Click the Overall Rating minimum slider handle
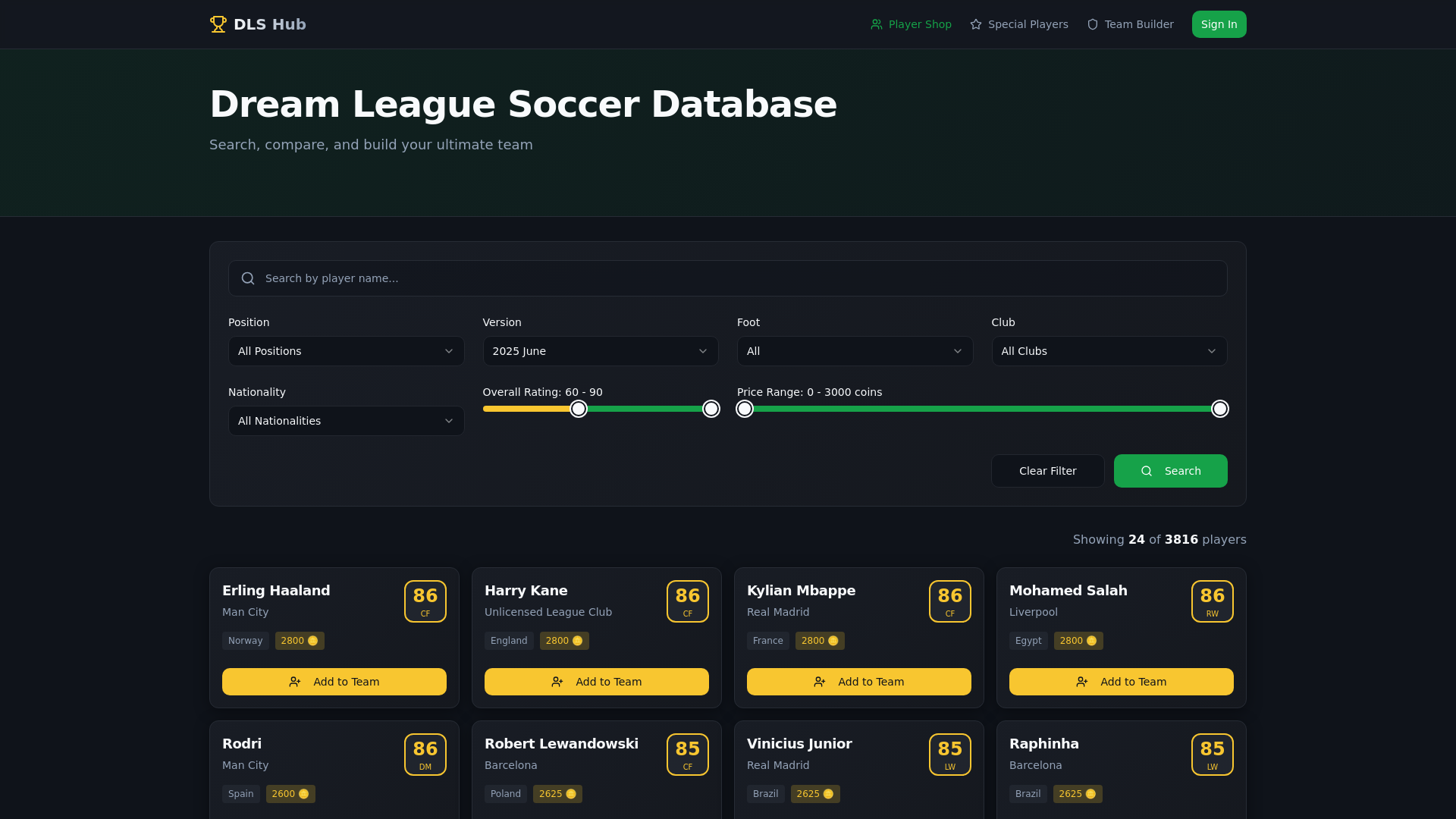Viewport: 1456px width, 819px height. 579,409
